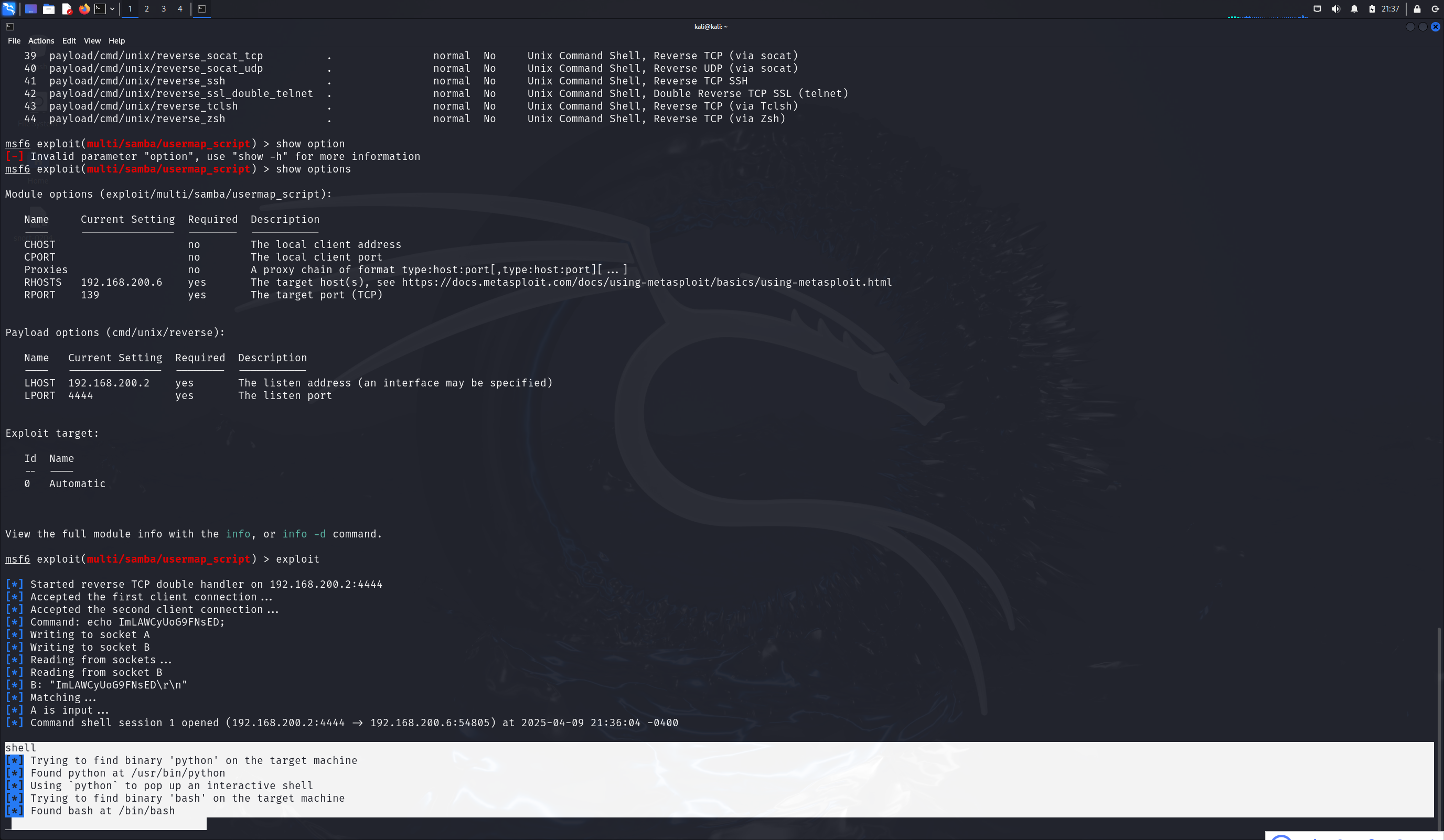Screen dimensions: 1444x840
Task: Switch to workspace 4
Action: 180,8
